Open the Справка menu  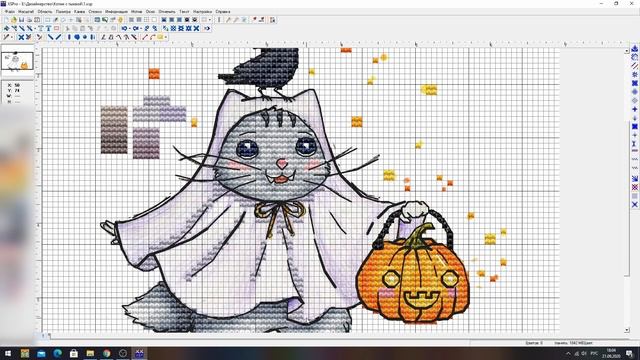click(223, 12)
